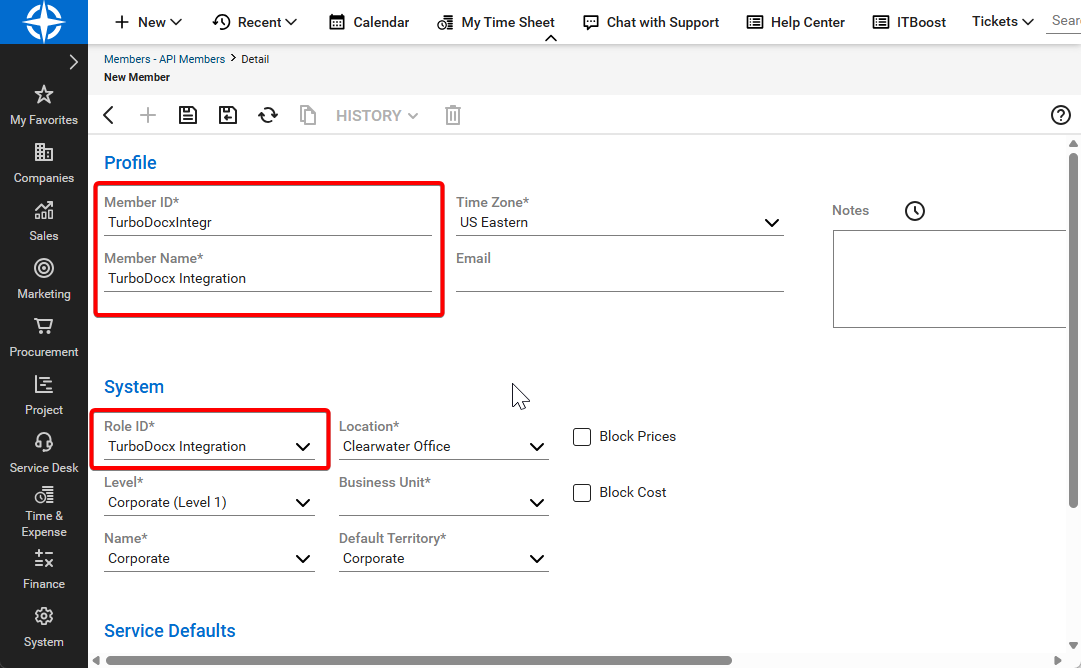Open the Name dropdown

click(210, 558)
